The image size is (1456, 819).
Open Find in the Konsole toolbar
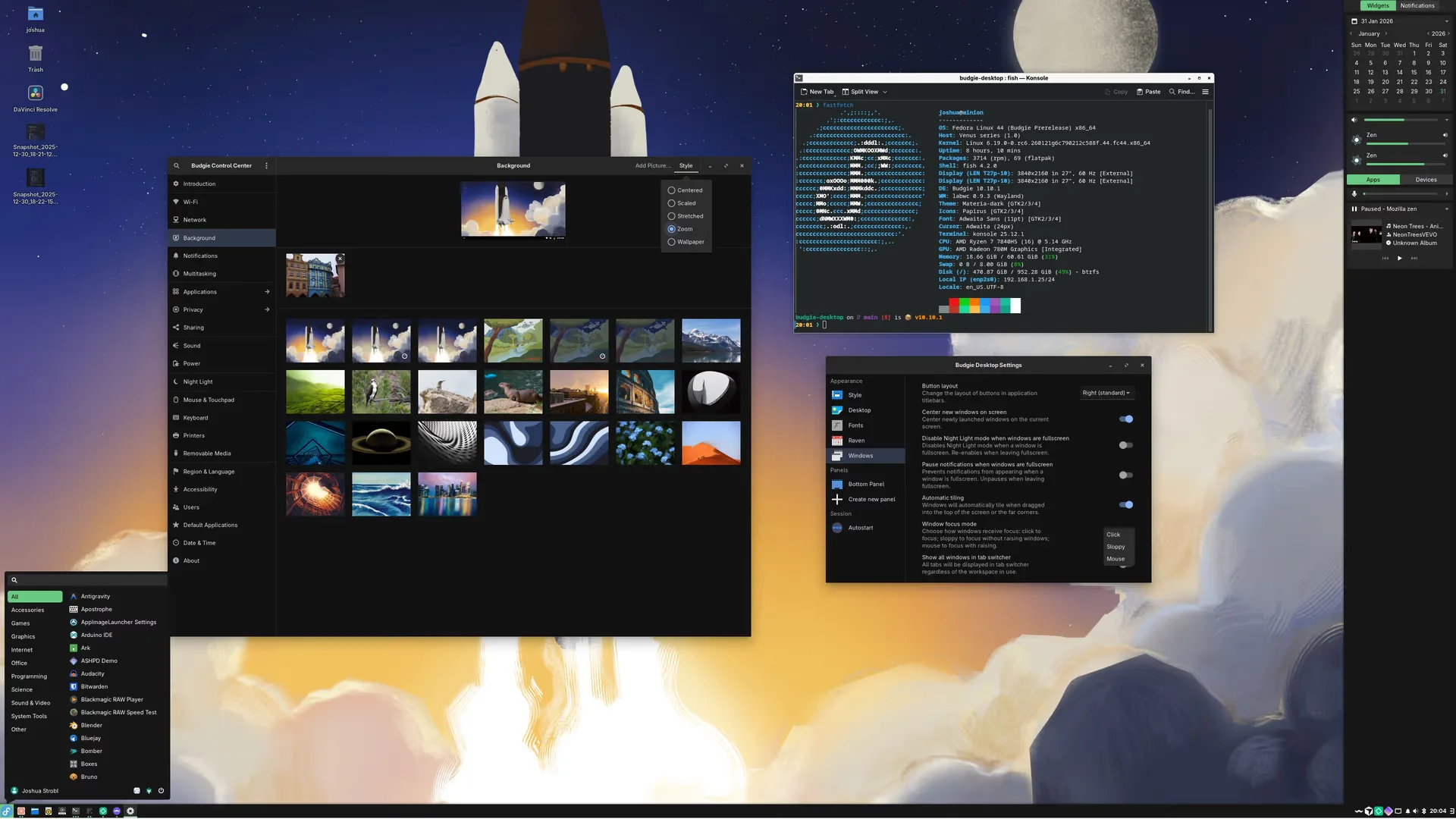click(x=1182, y=91)
